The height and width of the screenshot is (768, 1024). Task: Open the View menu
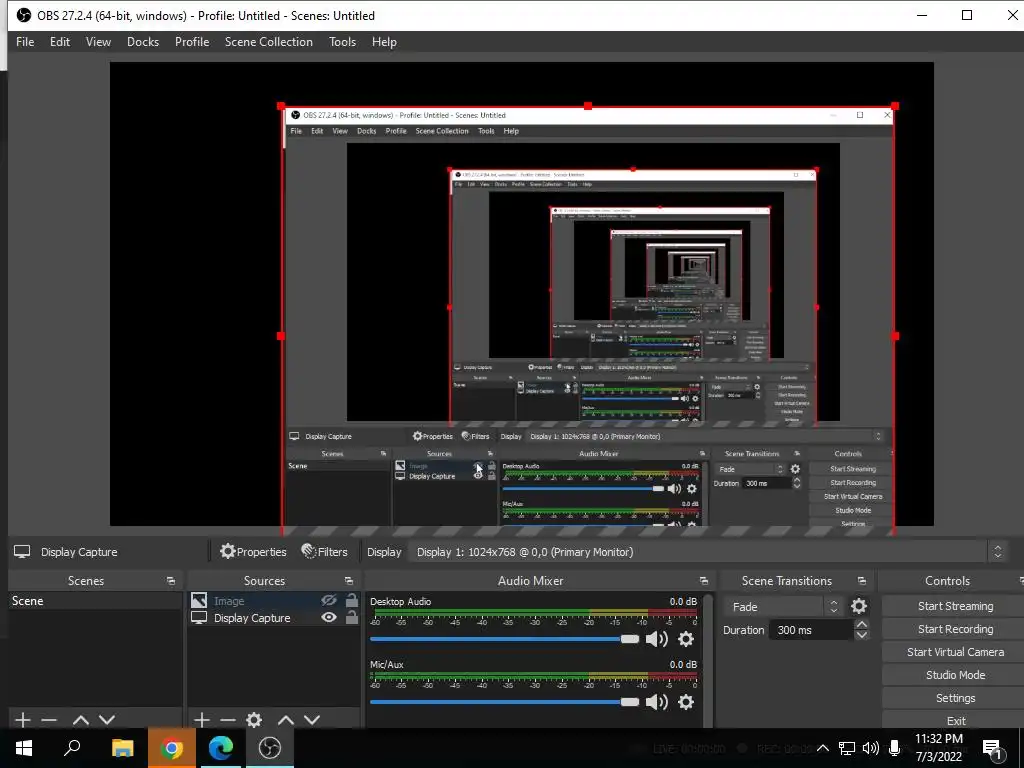coord(98,42)
